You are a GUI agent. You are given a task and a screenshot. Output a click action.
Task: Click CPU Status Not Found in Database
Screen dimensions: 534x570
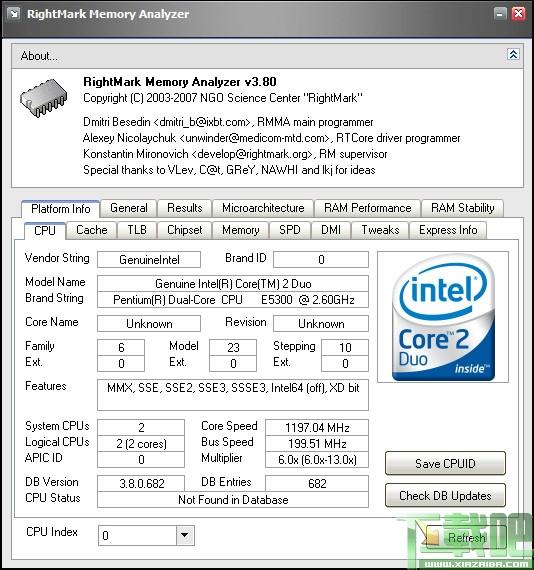[x=233, y=500]
